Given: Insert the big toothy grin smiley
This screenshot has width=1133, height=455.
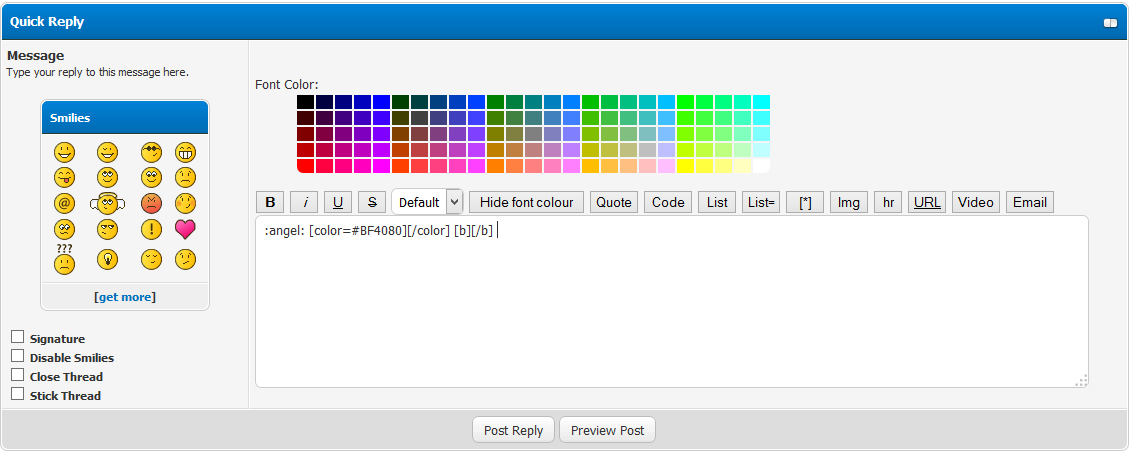Looking at the screenshot, I should (x=185, y=153).
